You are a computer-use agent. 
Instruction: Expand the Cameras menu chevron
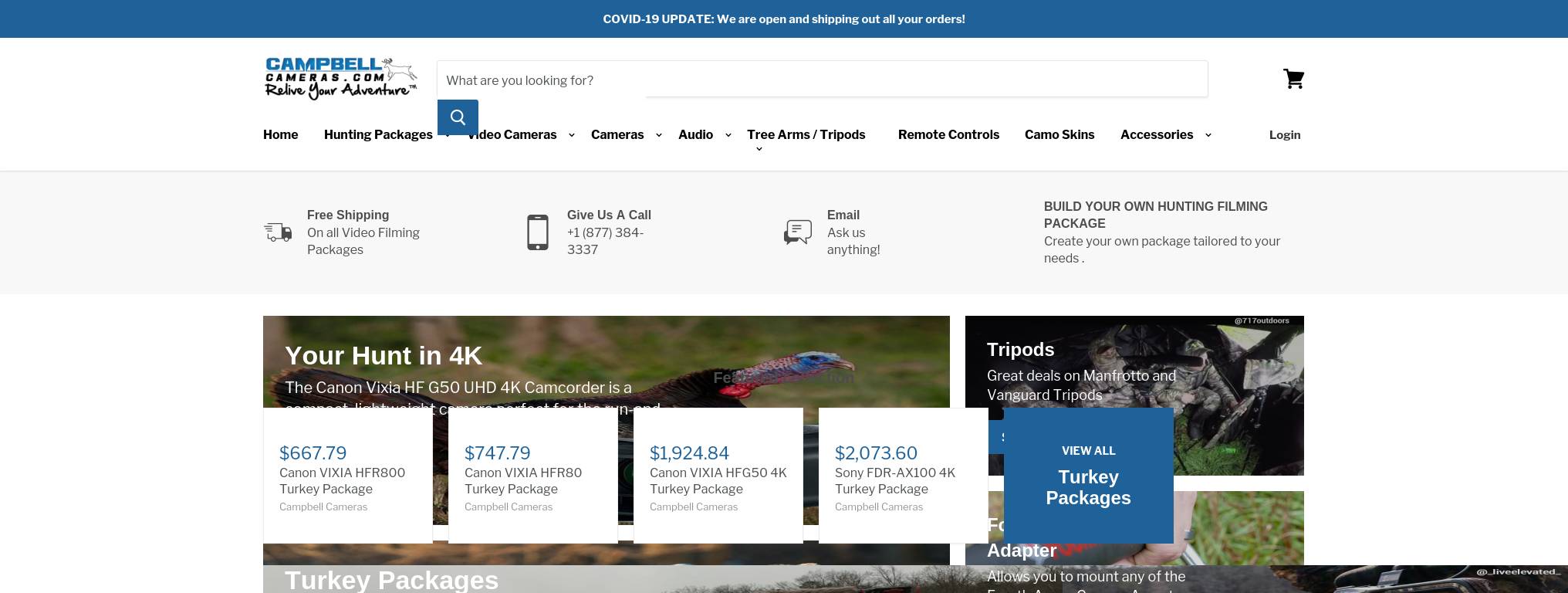(659, 135)
